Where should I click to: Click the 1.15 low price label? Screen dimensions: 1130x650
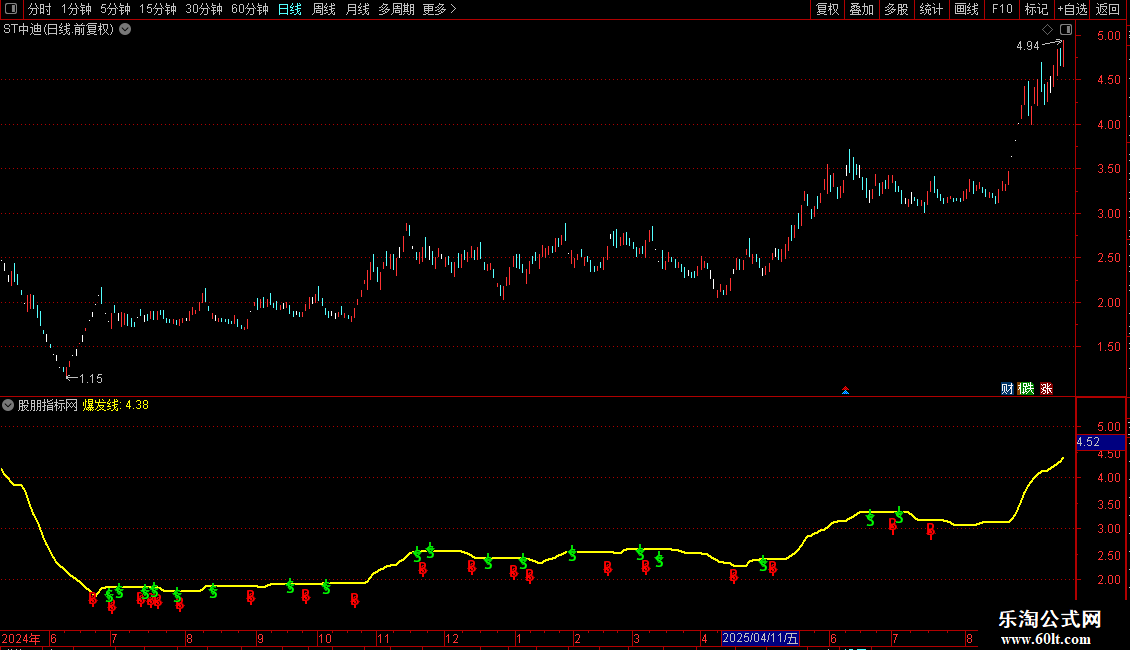(x=91, y=378)
